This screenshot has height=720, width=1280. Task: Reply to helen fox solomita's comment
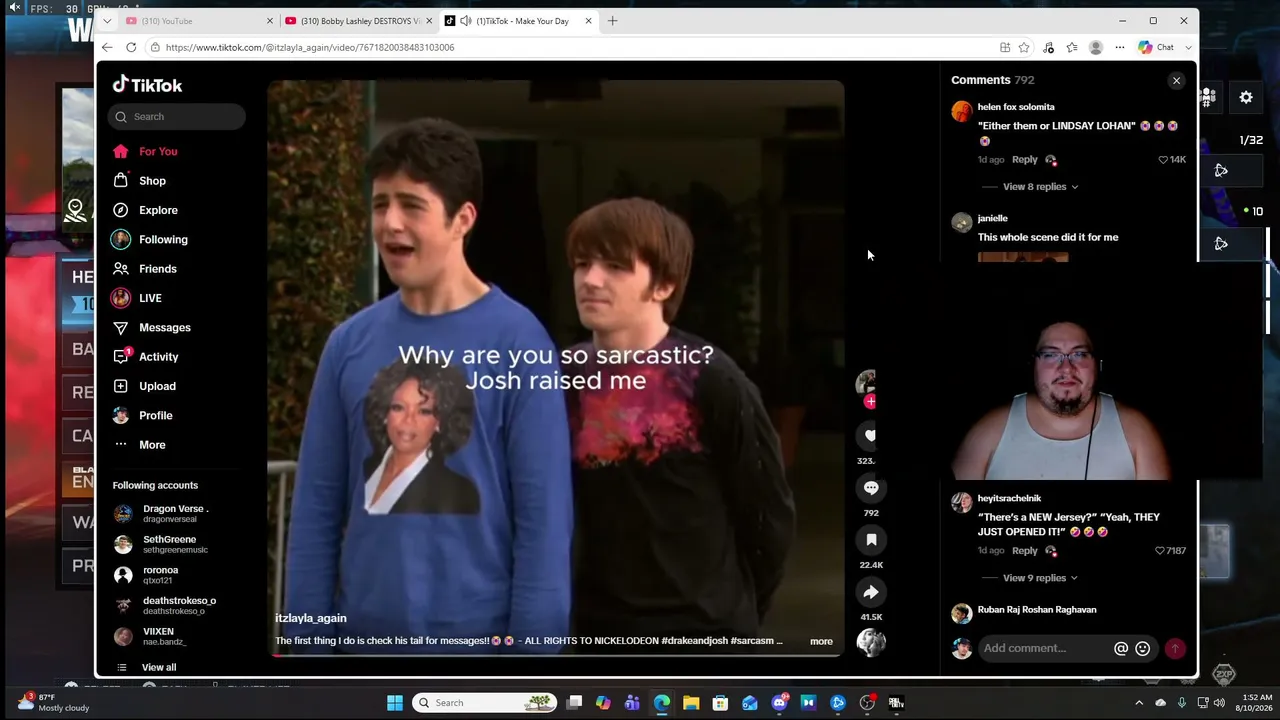(x=1025, y=160)
